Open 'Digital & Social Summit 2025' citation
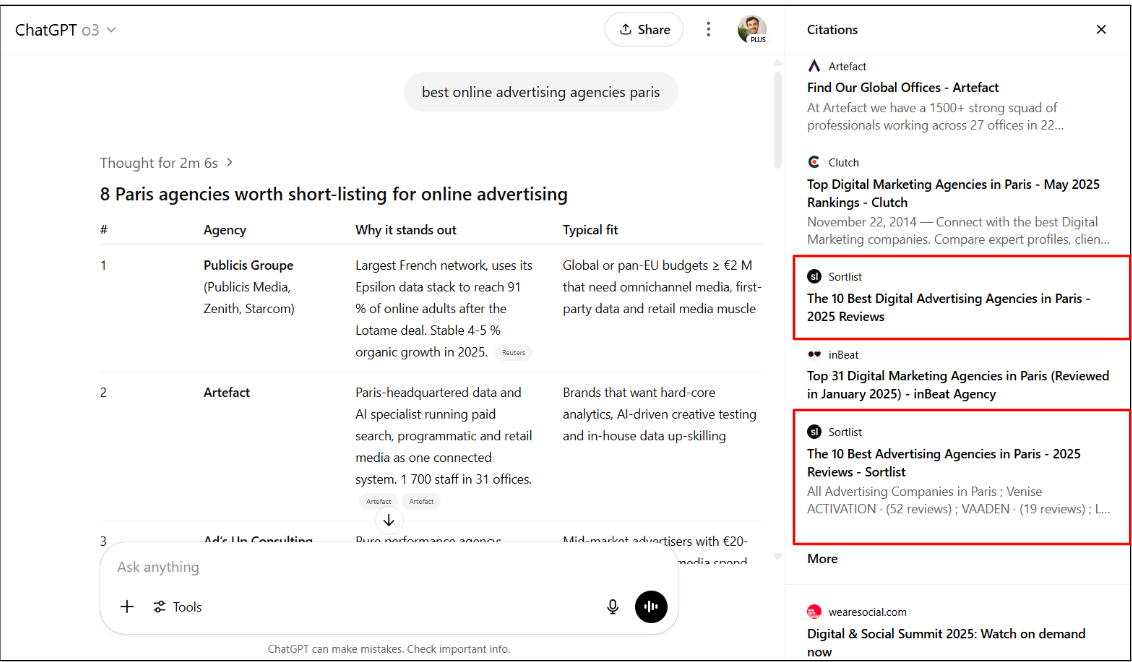The image size is (1132, 662). coord(946,643)
